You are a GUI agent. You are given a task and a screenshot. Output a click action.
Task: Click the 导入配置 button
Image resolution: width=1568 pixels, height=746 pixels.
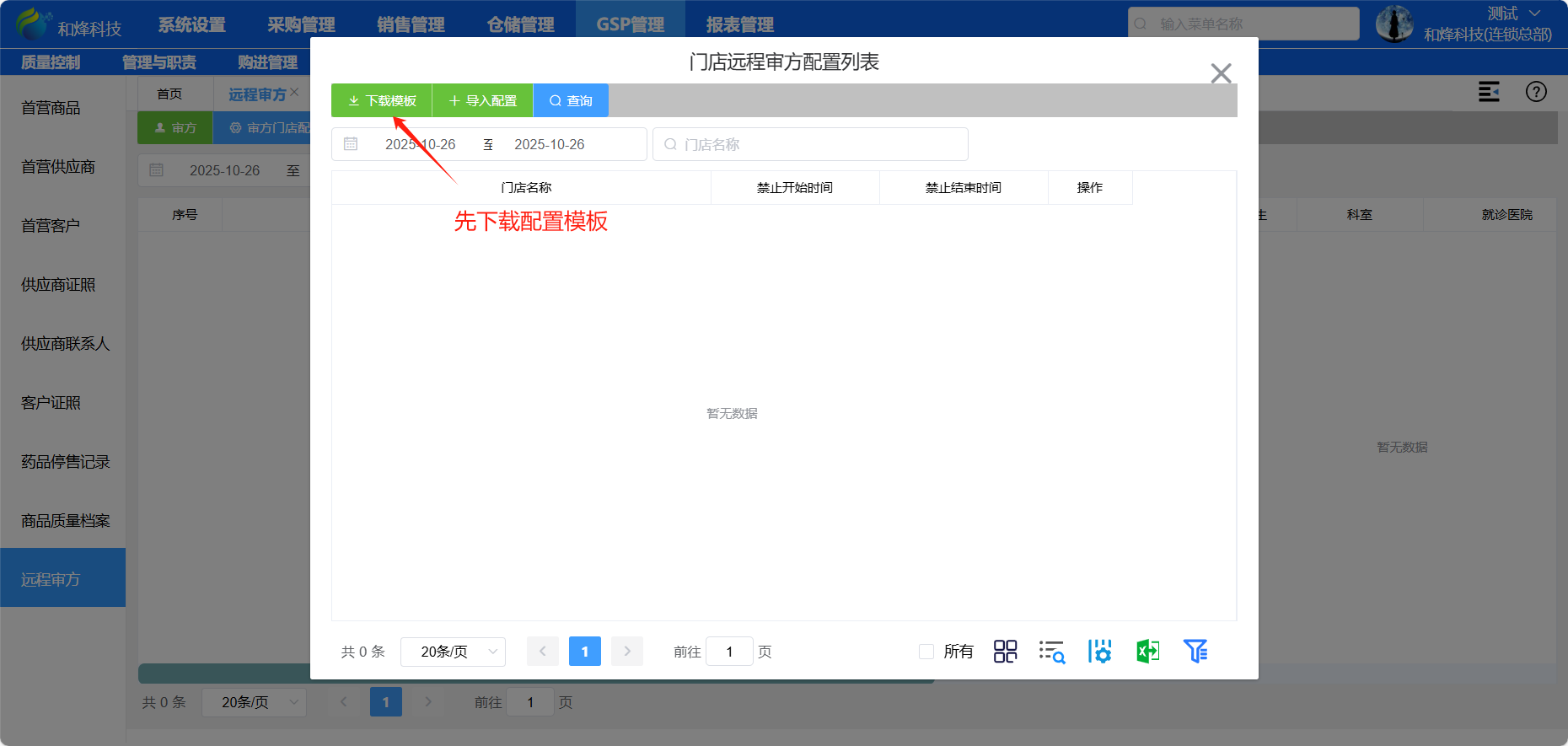point(482,100)
